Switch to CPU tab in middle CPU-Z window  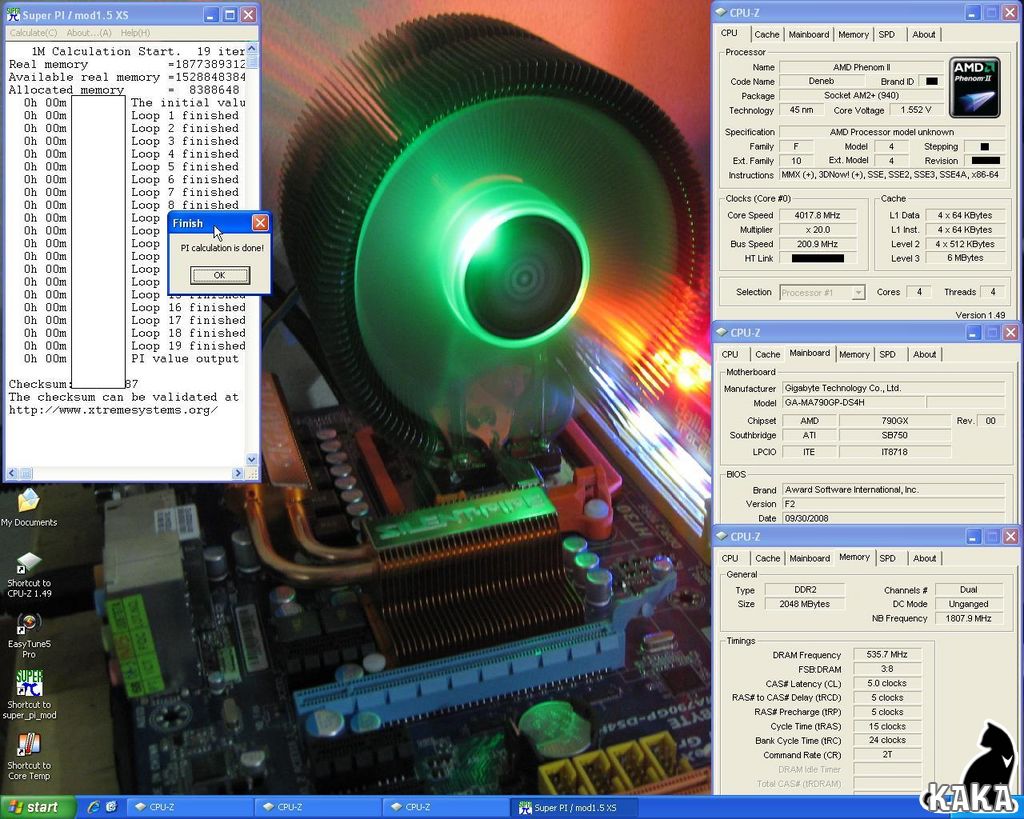[730, 355]
